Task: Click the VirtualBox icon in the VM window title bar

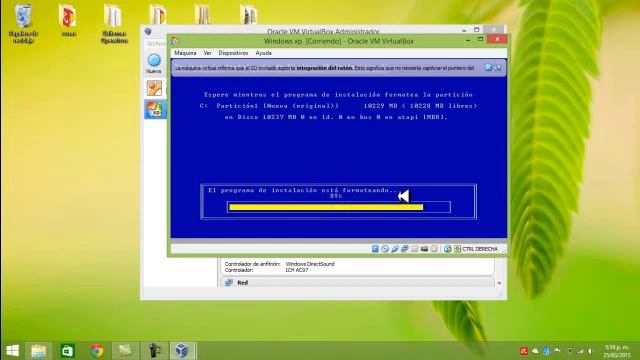Action: [x=175, y=41]
